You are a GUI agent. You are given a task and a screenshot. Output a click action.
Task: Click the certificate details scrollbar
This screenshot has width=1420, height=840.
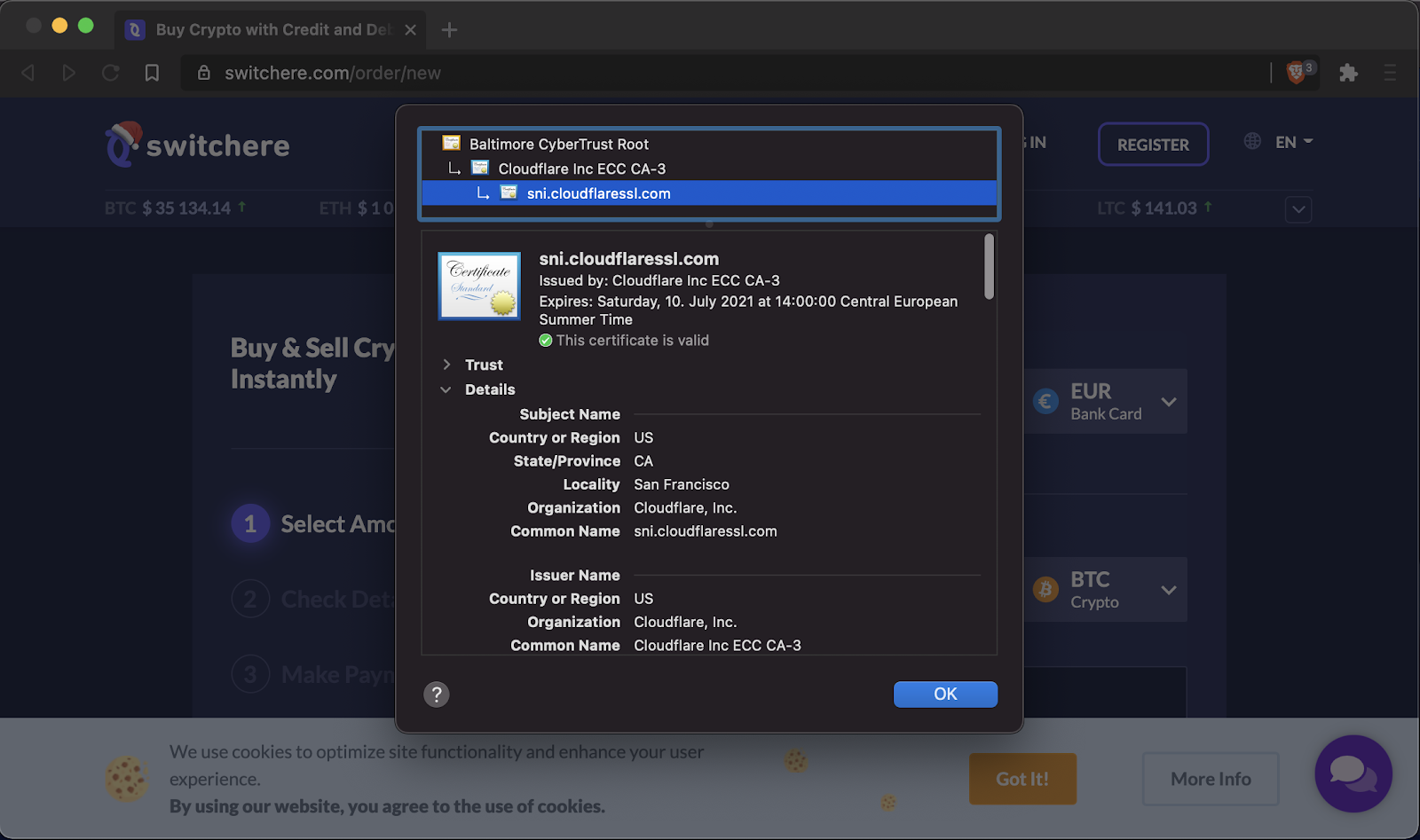tap(989, 266)
